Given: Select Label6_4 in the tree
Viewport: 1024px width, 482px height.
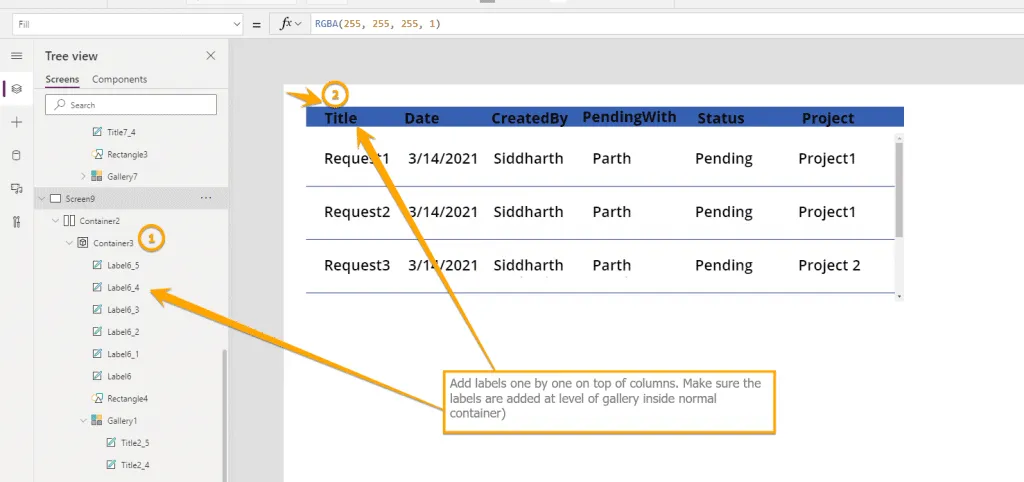Looking at the screenshot, I should pos(122,288).
